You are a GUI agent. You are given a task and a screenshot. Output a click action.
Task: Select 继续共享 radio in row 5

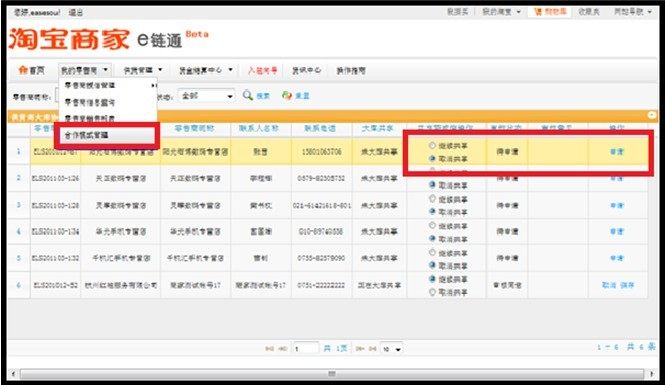click(x=432, y=252)
